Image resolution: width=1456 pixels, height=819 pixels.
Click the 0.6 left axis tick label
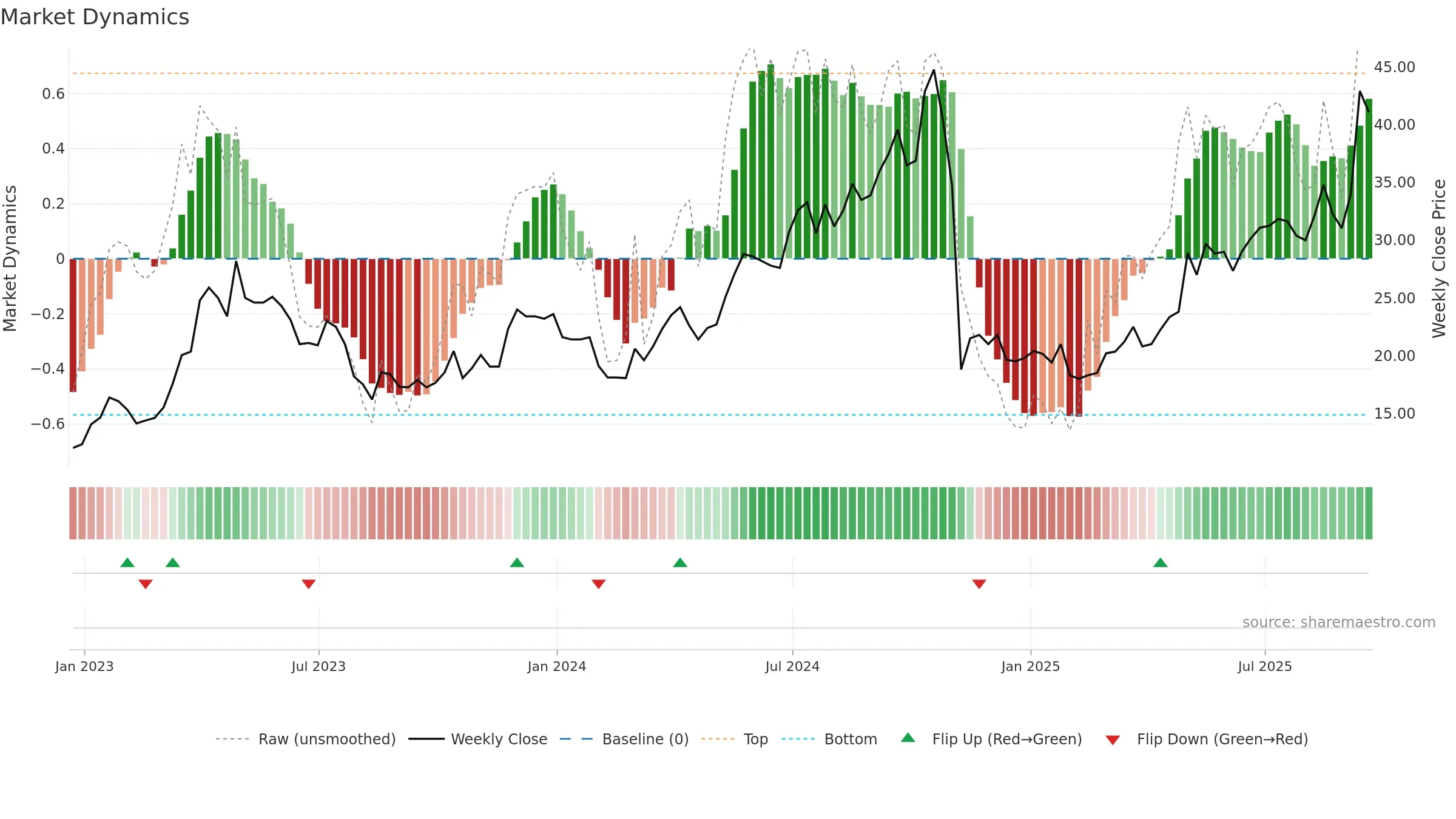(53, 93)
